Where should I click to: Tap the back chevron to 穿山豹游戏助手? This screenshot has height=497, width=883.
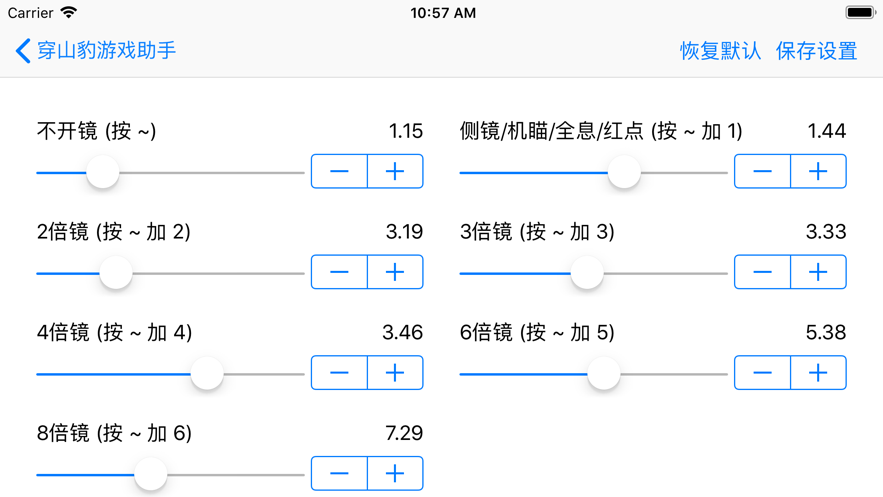point(24,50)
